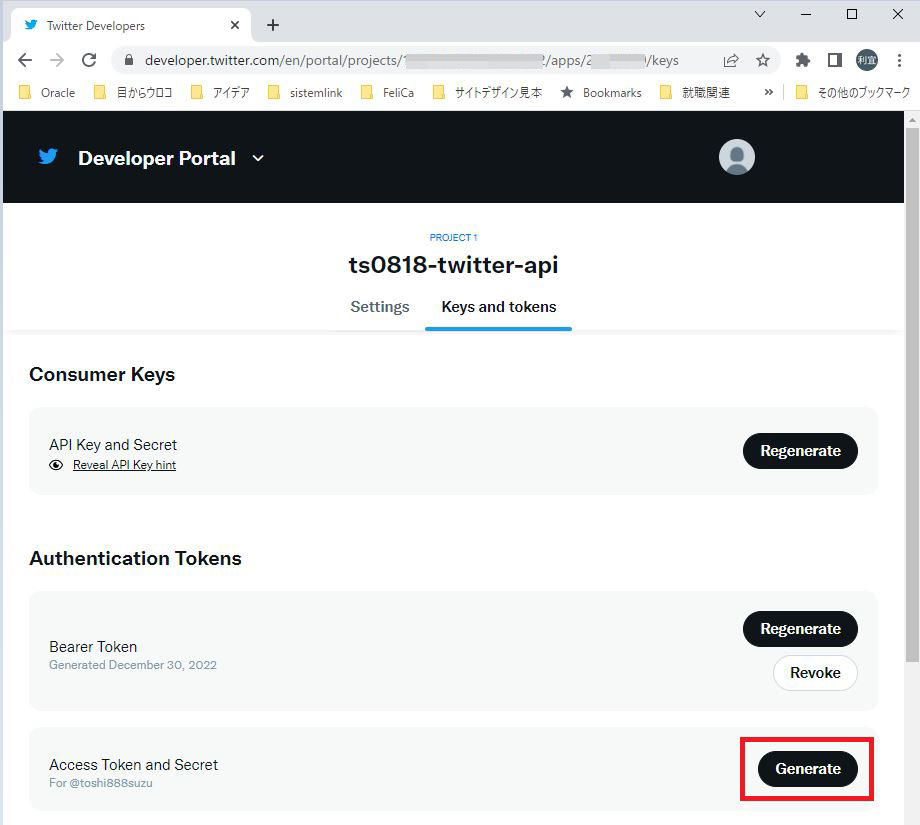Viewport: 920px width, 825px height.
Task: Open the Chrome profile avatar
Action: [867, 60]
